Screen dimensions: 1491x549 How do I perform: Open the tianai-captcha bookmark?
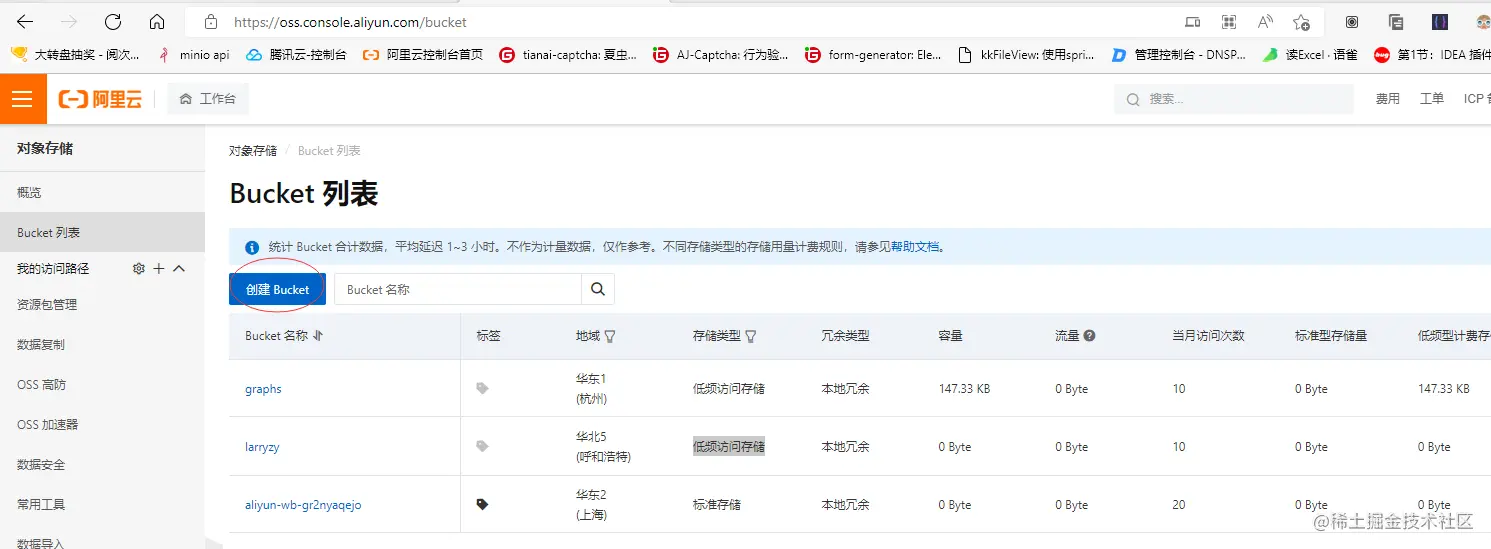click(x=568, y=55)
